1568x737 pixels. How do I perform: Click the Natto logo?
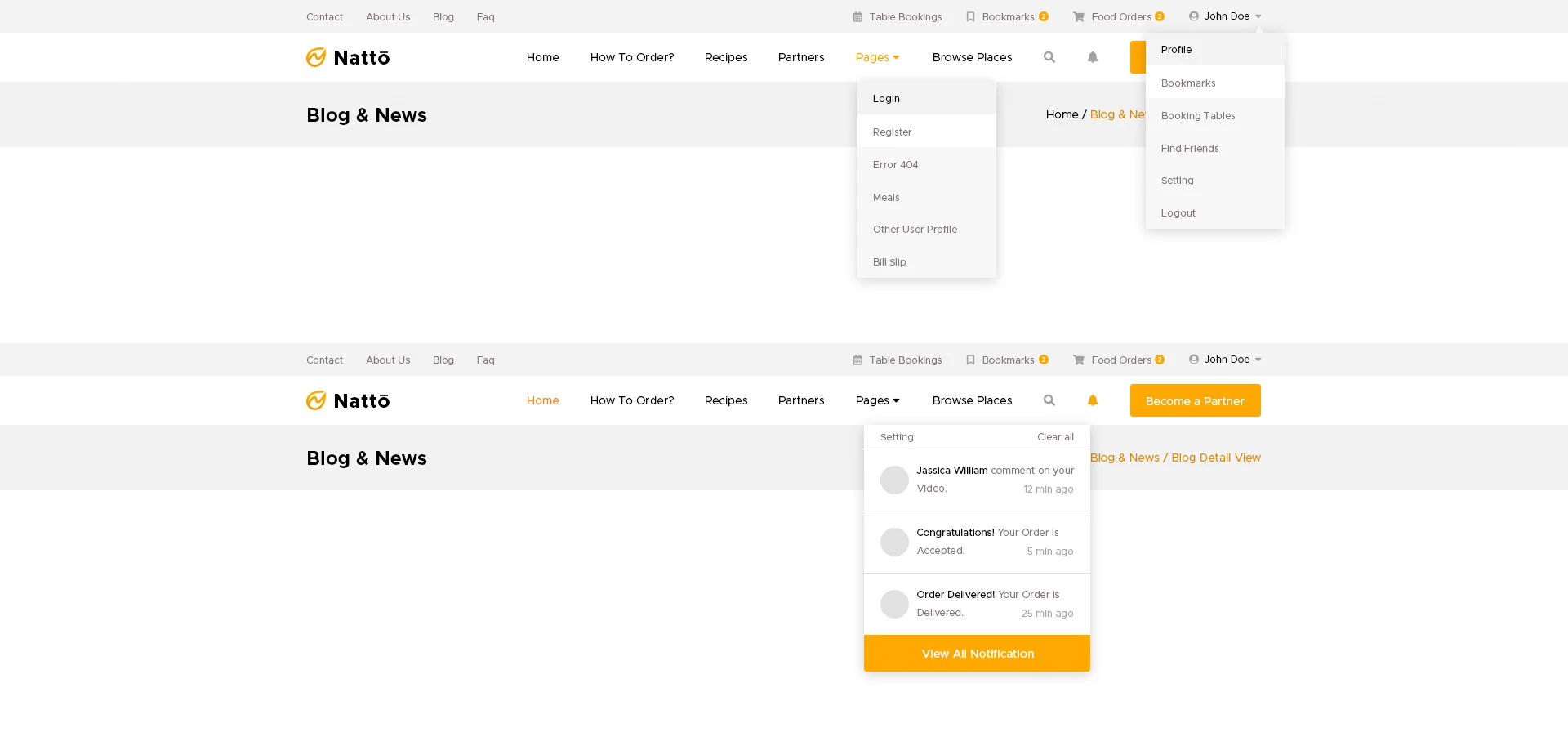pyautogui.click(x=347, y=57)
